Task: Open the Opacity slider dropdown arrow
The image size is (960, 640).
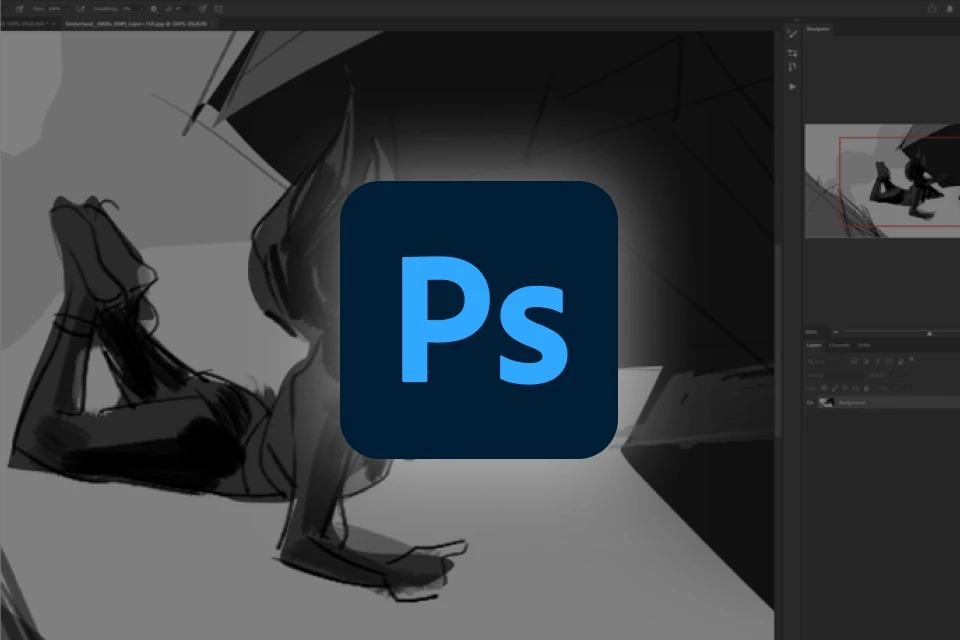Action: click(x=910, y=375)
